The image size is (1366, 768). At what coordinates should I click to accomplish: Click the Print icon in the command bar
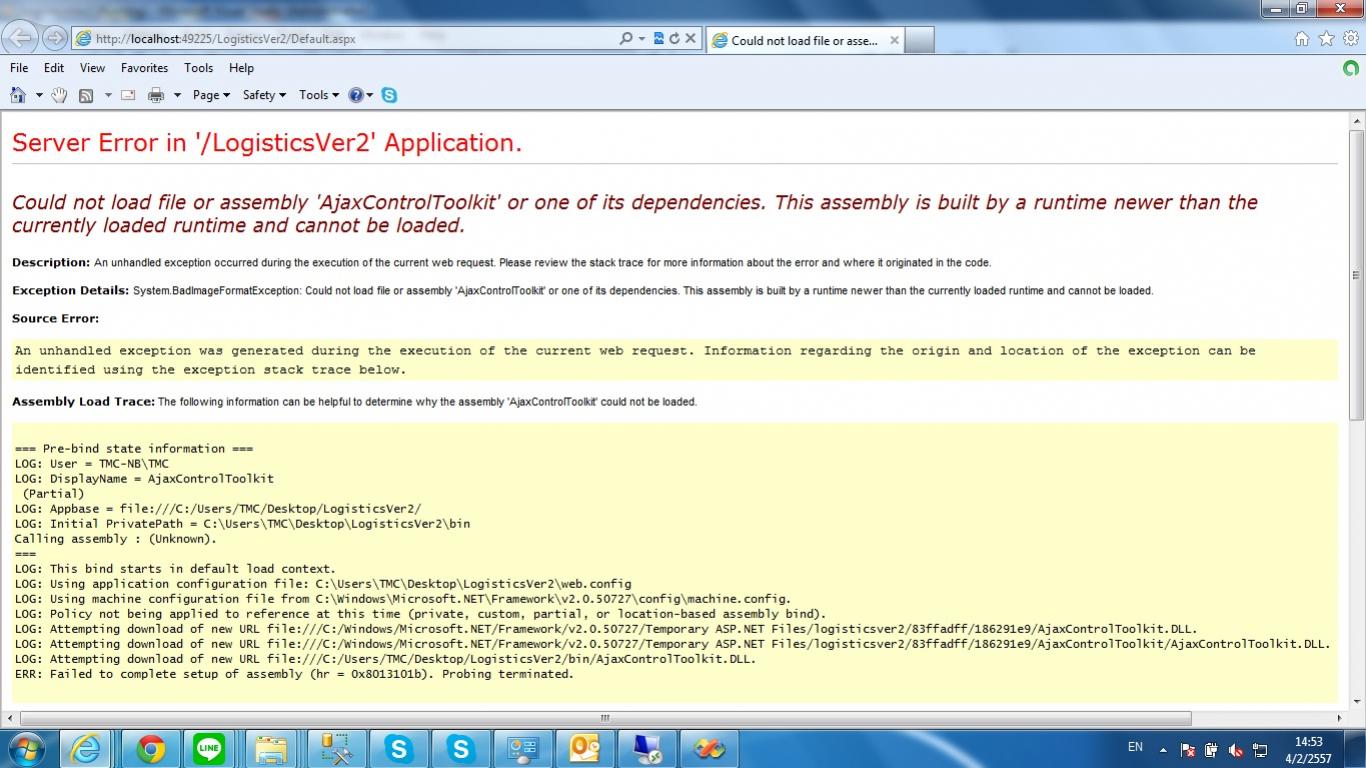156,95
